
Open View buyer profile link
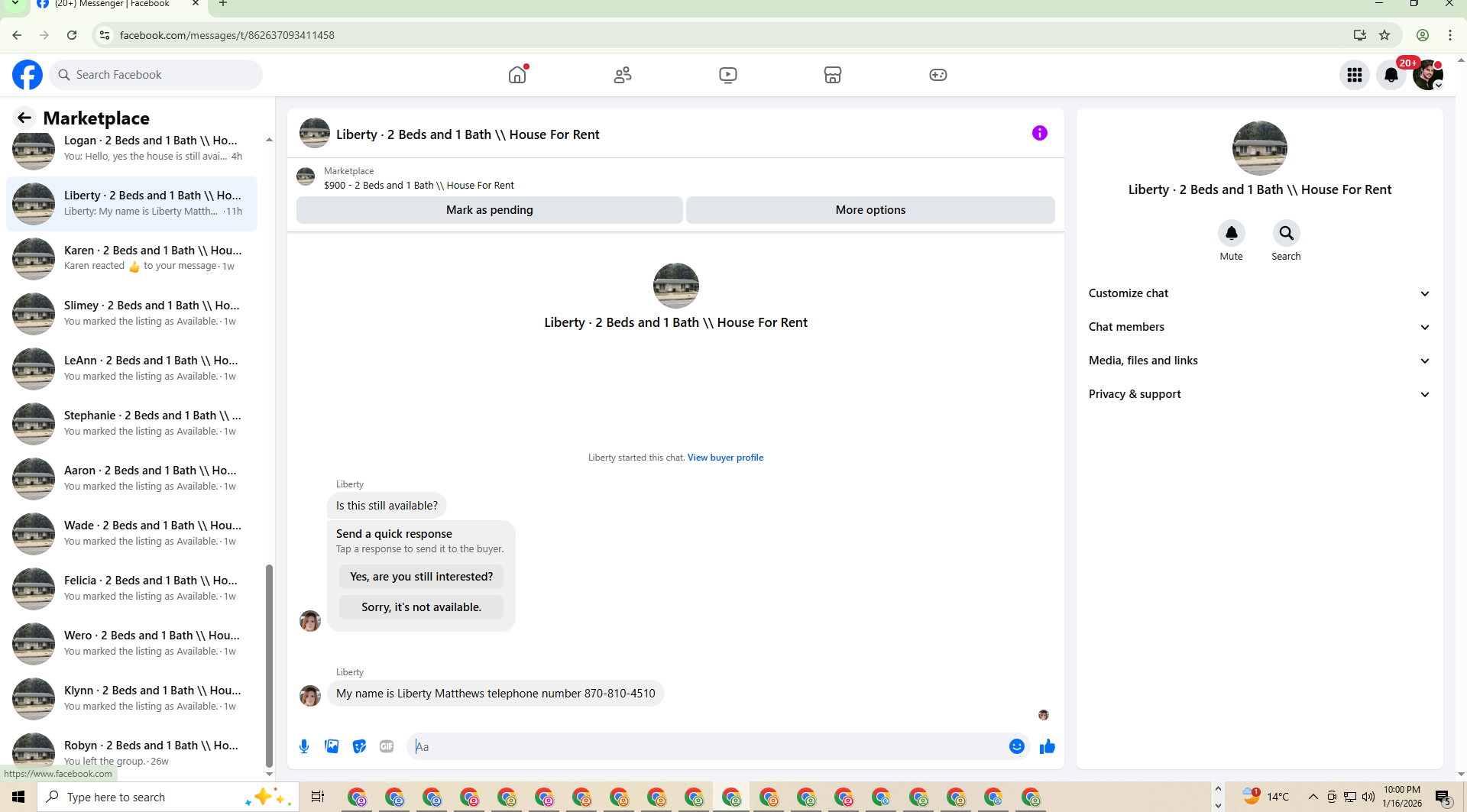725,458
